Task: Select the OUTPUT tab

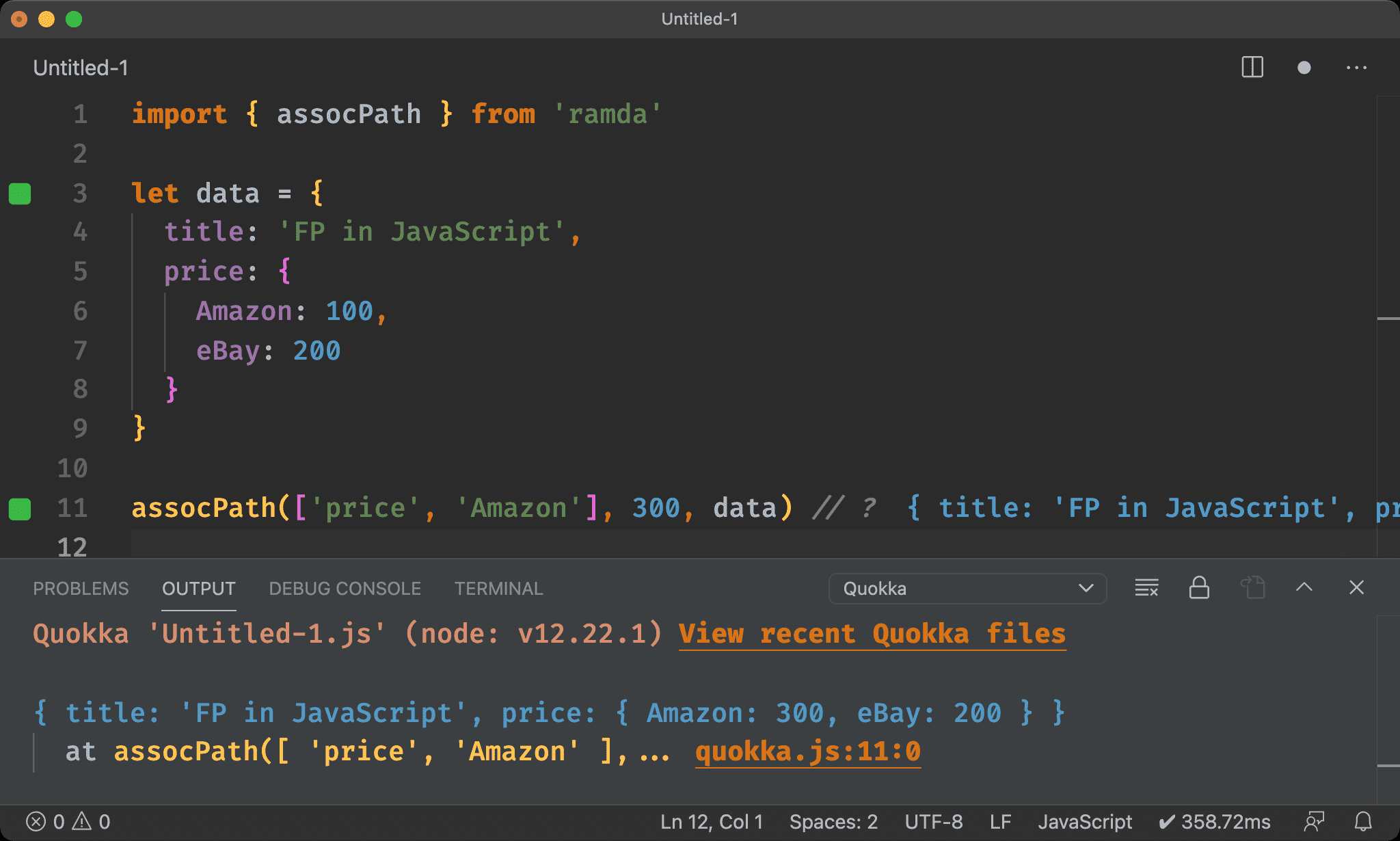Action: tap(199, 589)
